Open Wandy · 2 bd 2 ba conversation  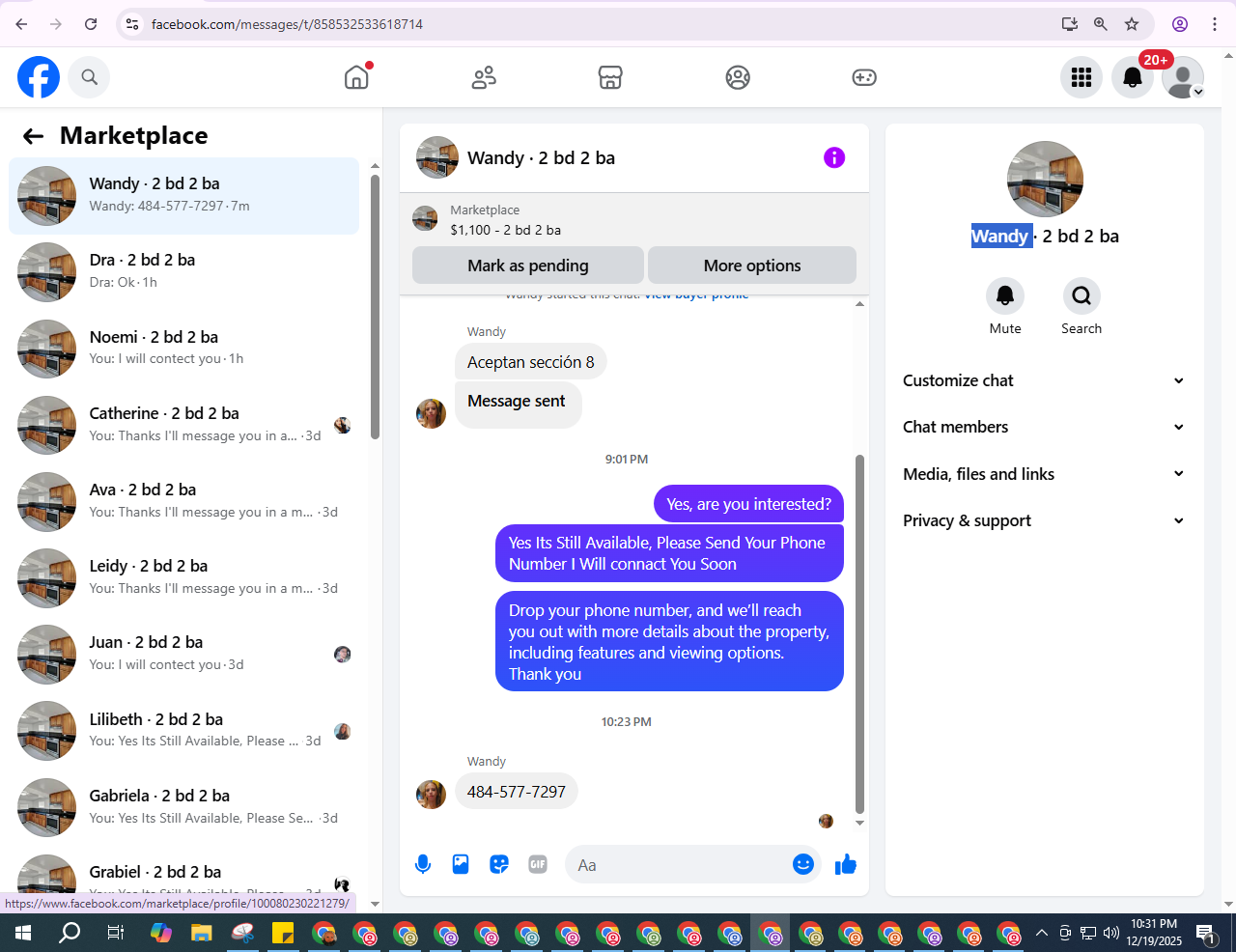tap(184, 196)
